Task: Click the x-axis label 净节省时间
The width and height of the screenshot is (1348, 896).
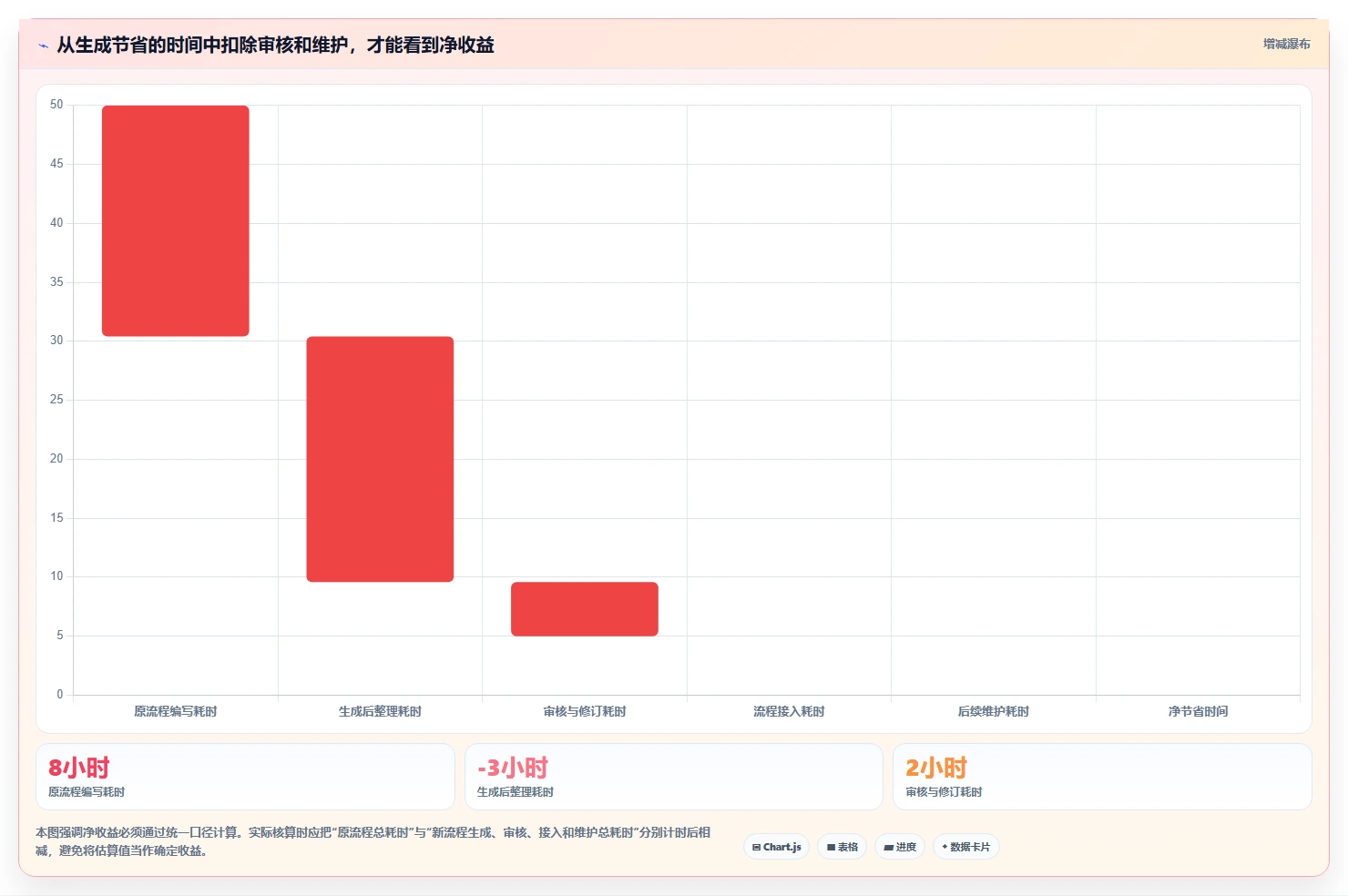Action: point(1198,711)
